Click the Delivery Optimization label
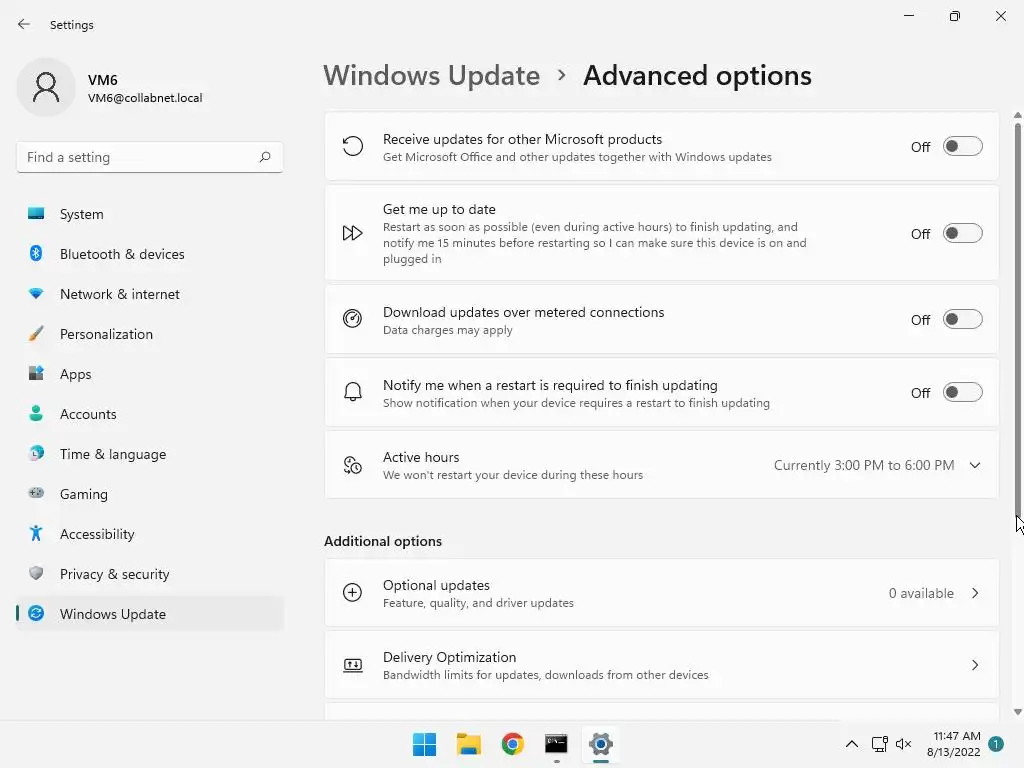The width and height of the screenshot is (1024, 768). [x=449, y=657]
